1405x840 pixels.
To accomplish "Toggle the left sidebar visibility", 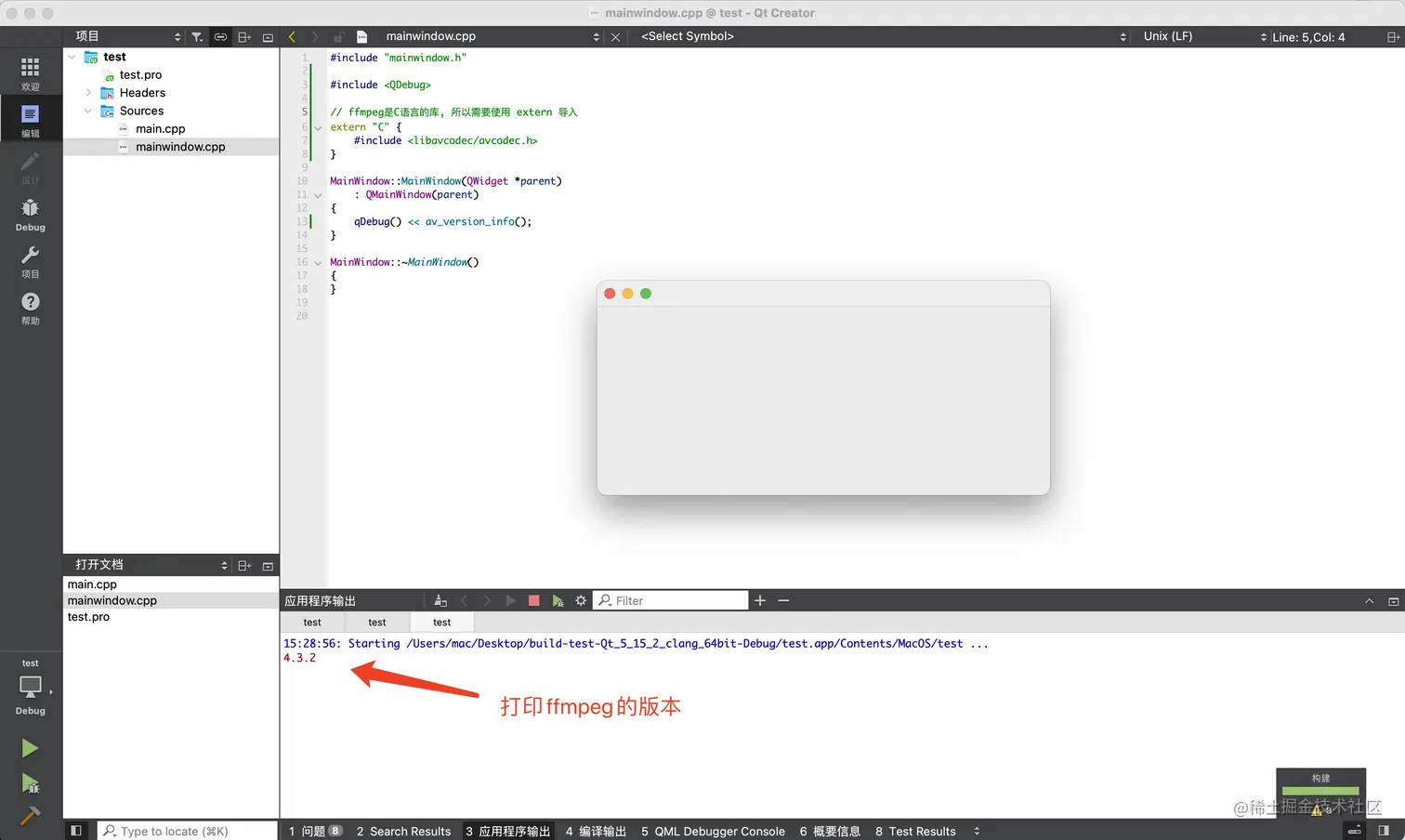I will pos(76,831).
